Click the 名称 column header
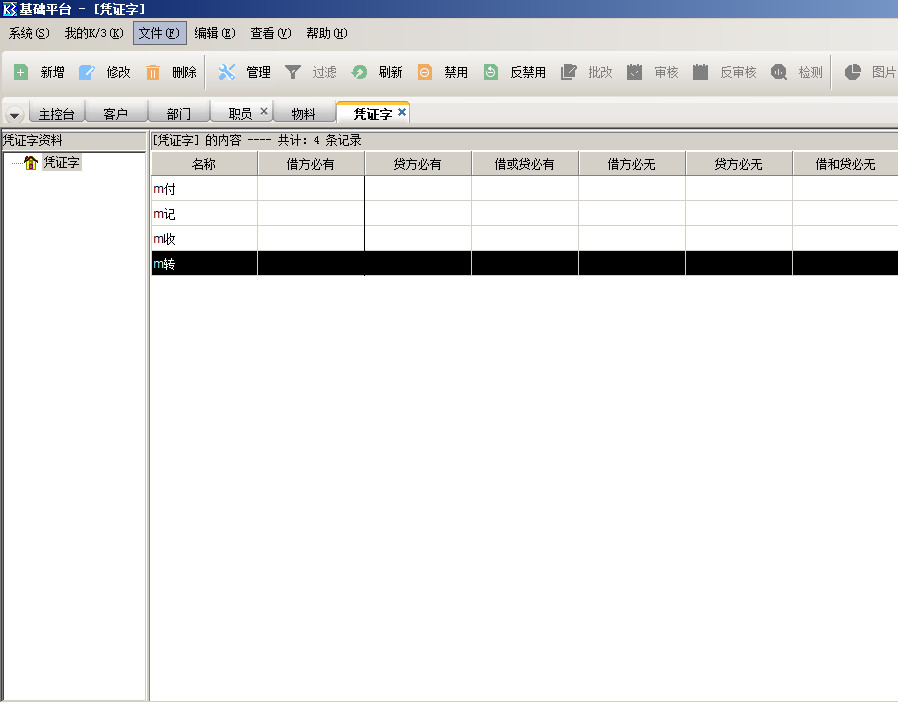Screen dimensions: 898x703 click(x=204, y=164)
